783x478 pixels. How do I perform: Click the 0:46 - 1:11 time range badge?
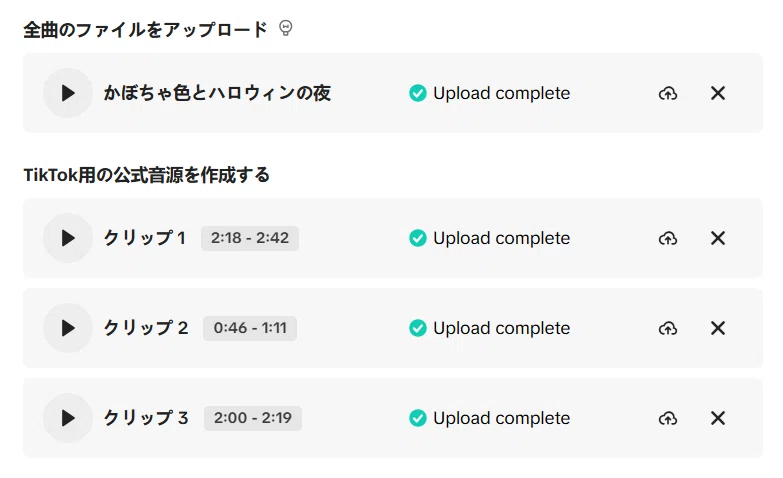(250, 328)
